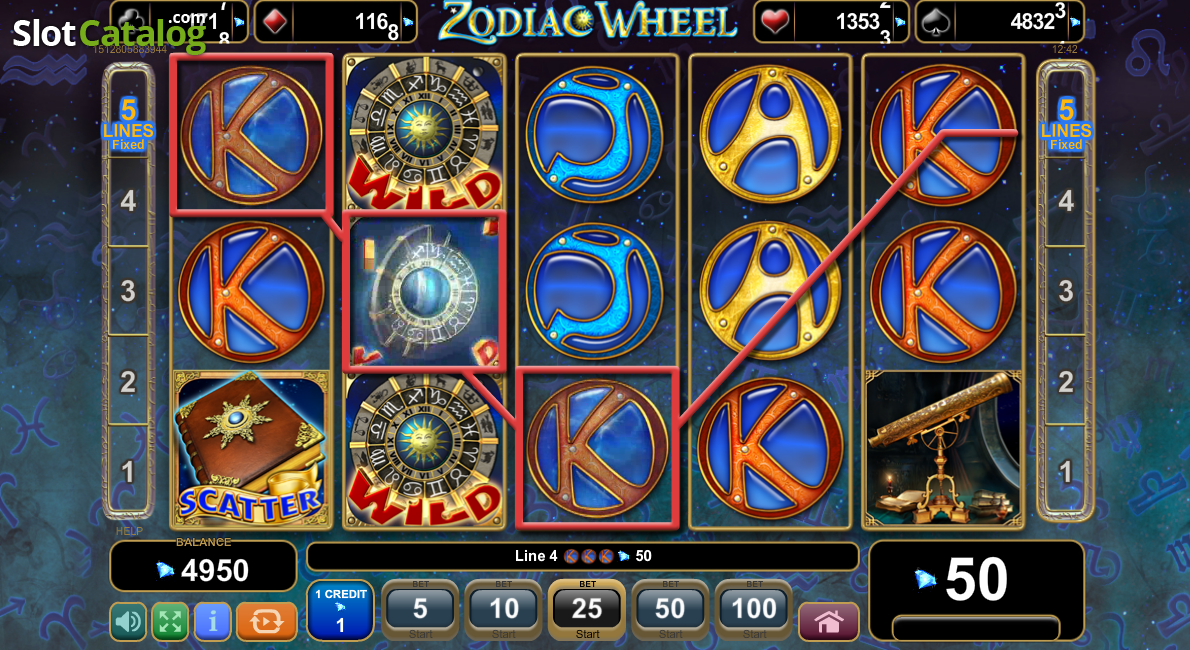
Task: Toggle fullscreen mode green icon
Action: [170, 622]
